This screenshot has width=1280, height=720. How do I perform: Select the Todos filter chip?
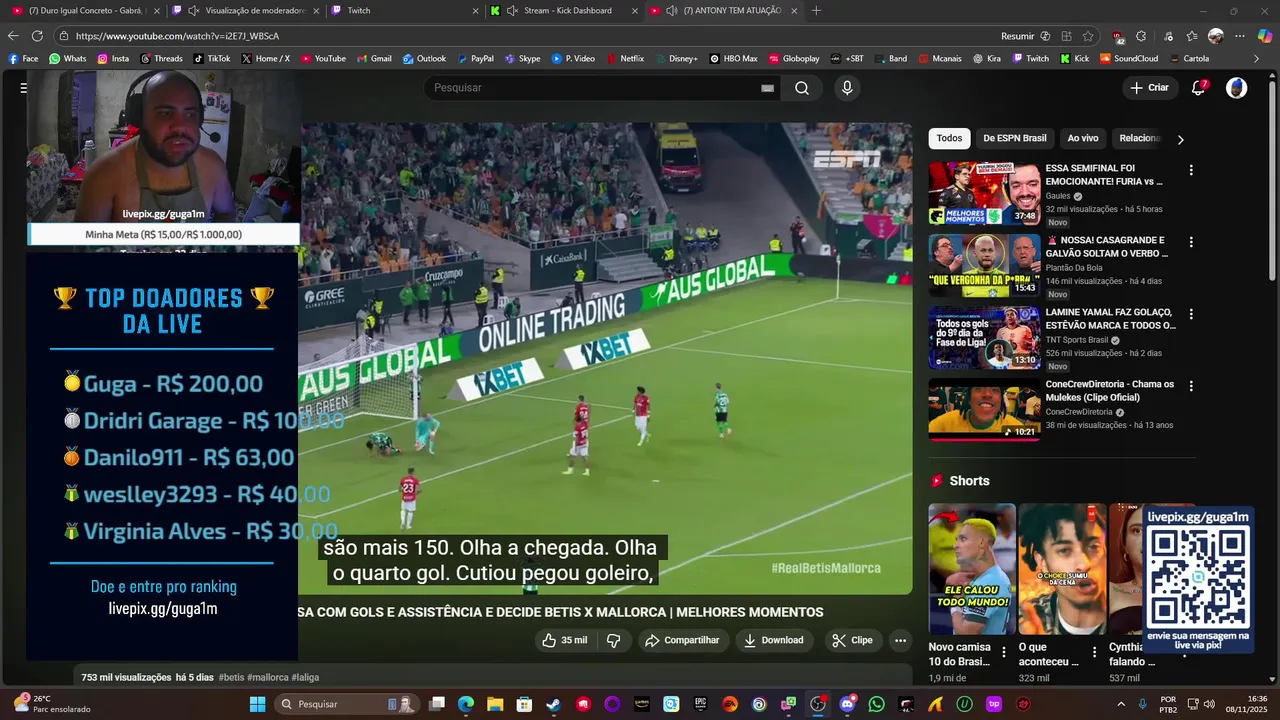tap(949, 139)
